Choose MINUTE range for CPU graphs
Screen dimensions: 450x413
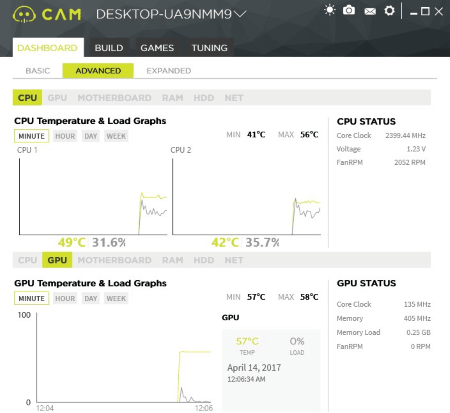(x=31, y=136)
